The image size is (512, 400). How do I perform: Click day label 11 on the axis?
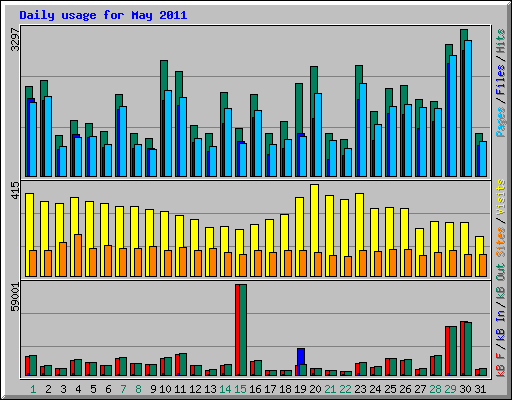pos(180,389)
